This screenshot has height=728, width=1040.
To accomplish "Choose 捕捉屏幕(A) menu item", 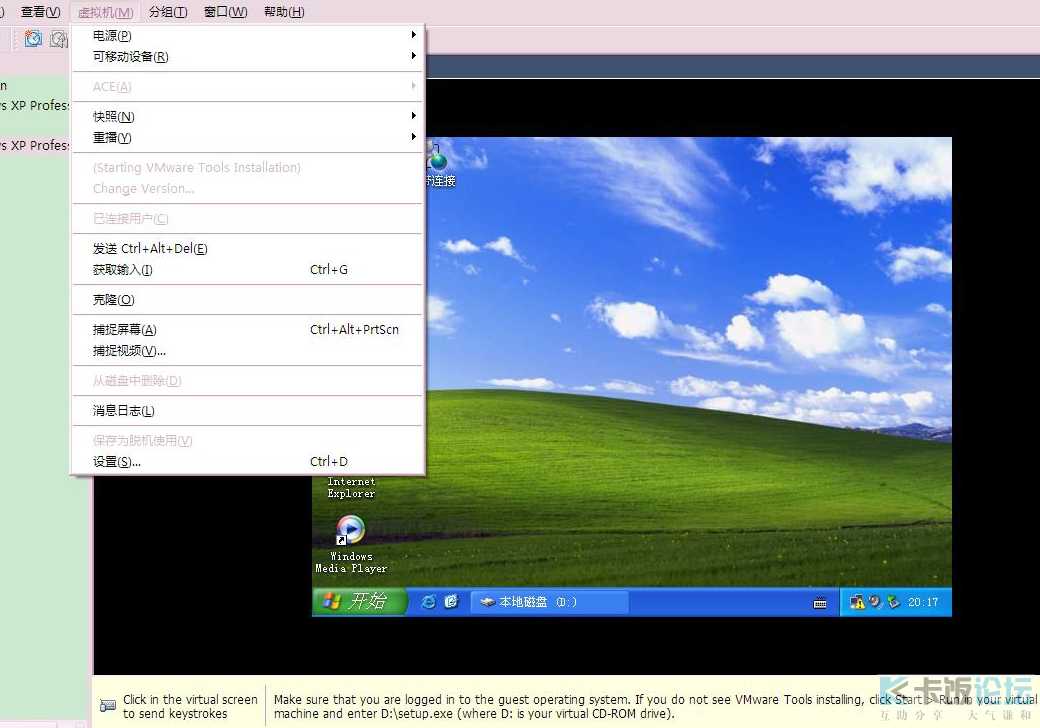I will 247,330.
